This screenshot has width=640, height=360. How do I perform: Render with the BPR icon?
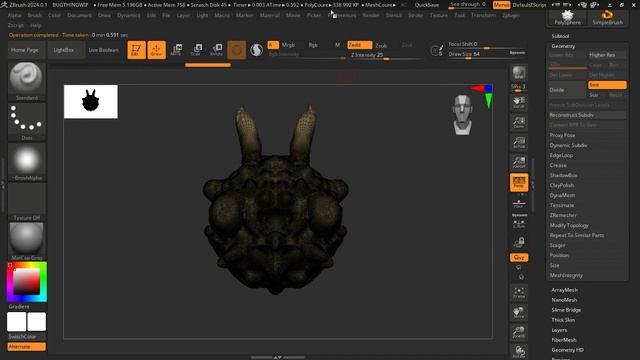(x=519, y=73)
